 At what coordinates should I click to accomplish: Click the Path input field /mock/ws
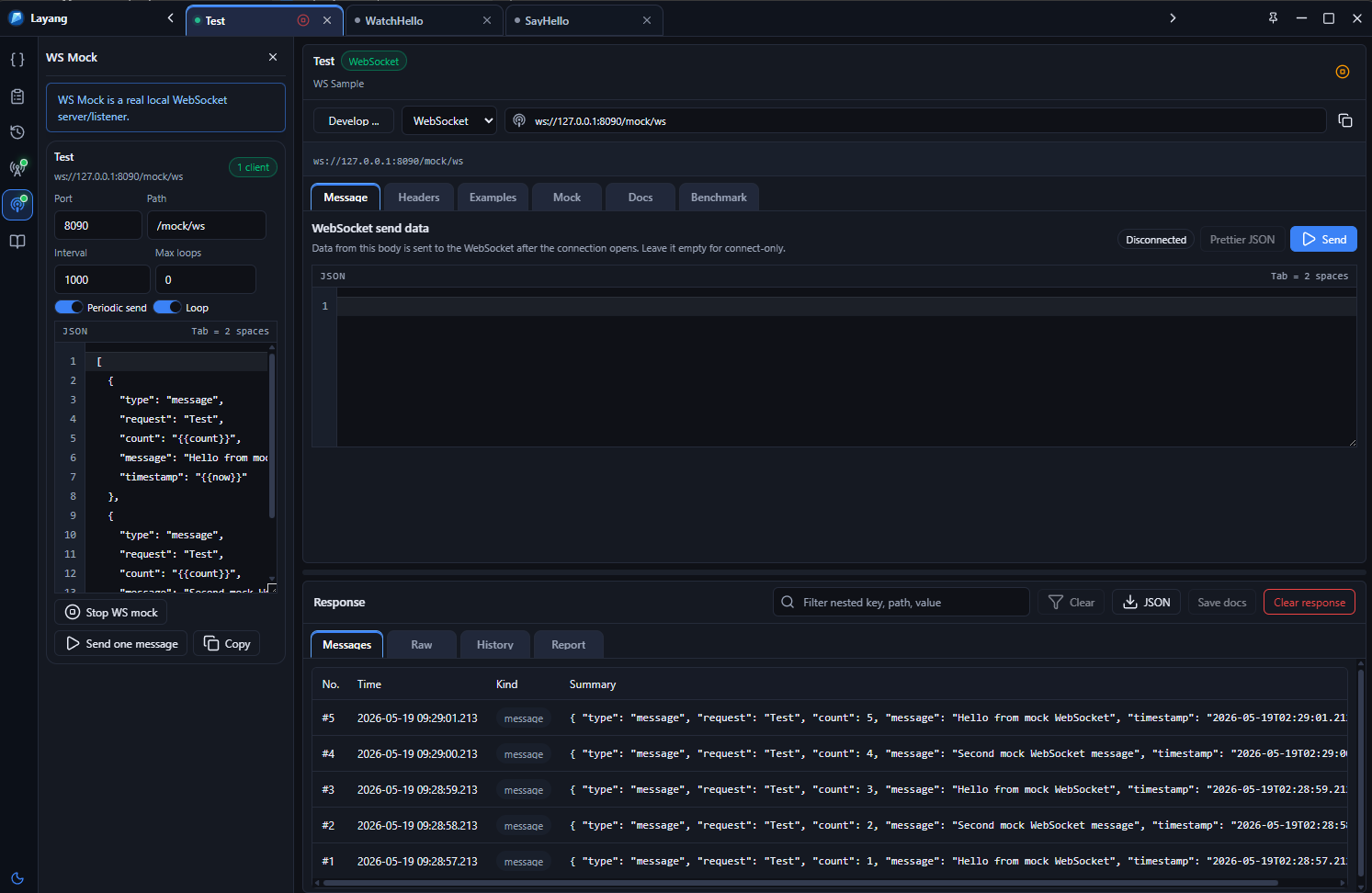point(206,225)
